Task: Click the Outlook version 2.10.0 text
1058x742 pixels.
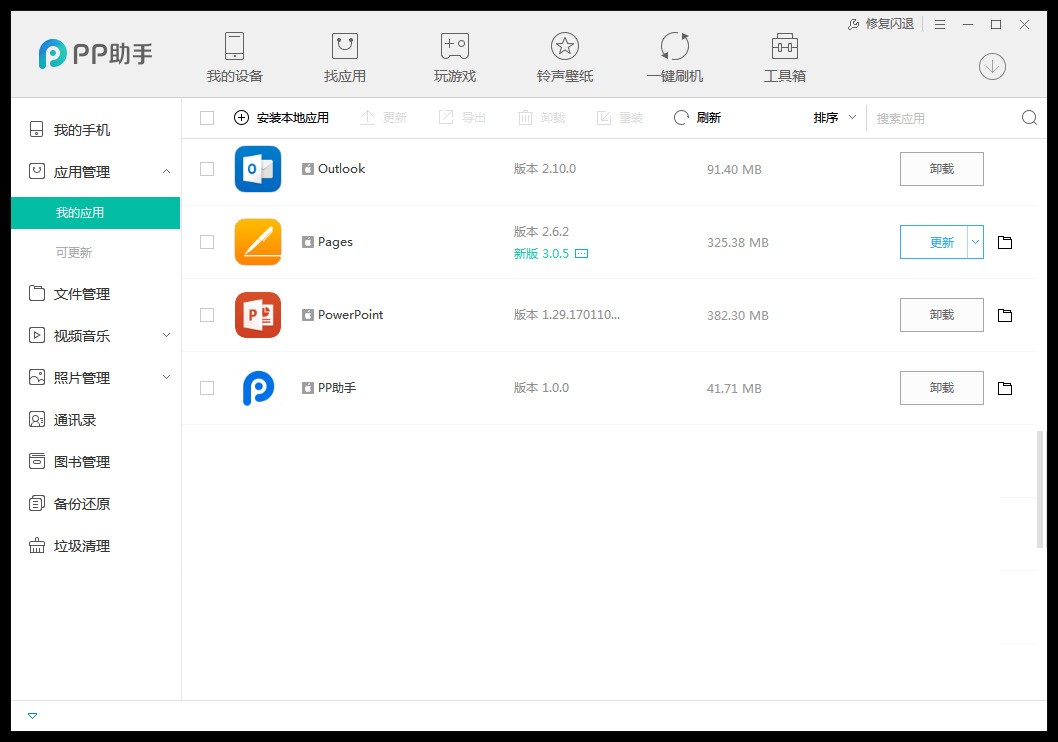Action: click(x=545, y=169)
